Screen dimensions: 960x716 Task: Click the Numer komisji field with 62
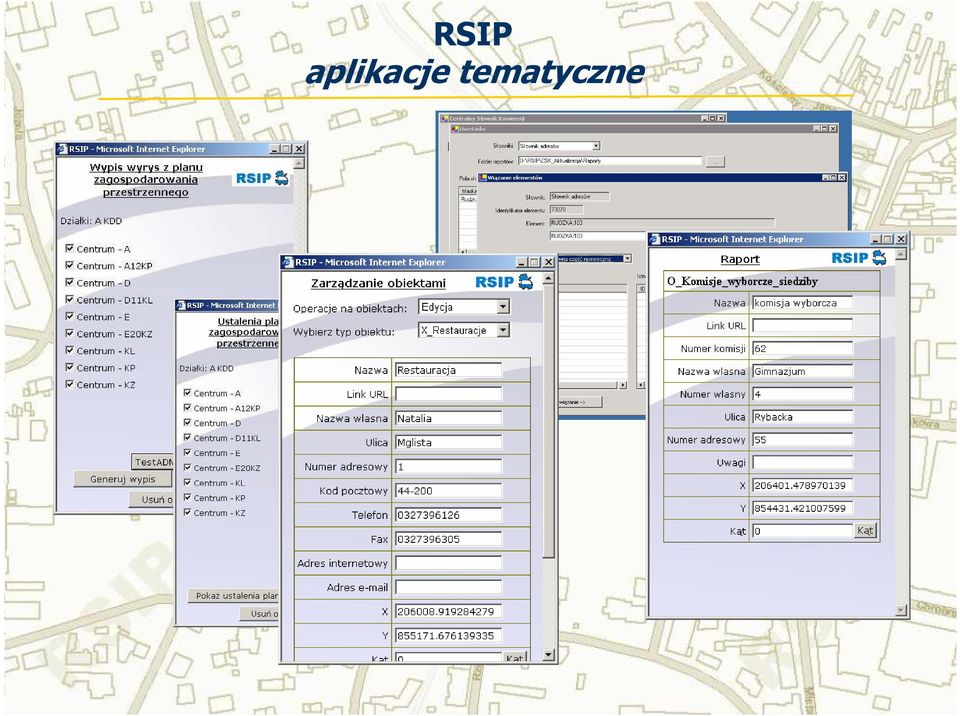pos(802,349)
